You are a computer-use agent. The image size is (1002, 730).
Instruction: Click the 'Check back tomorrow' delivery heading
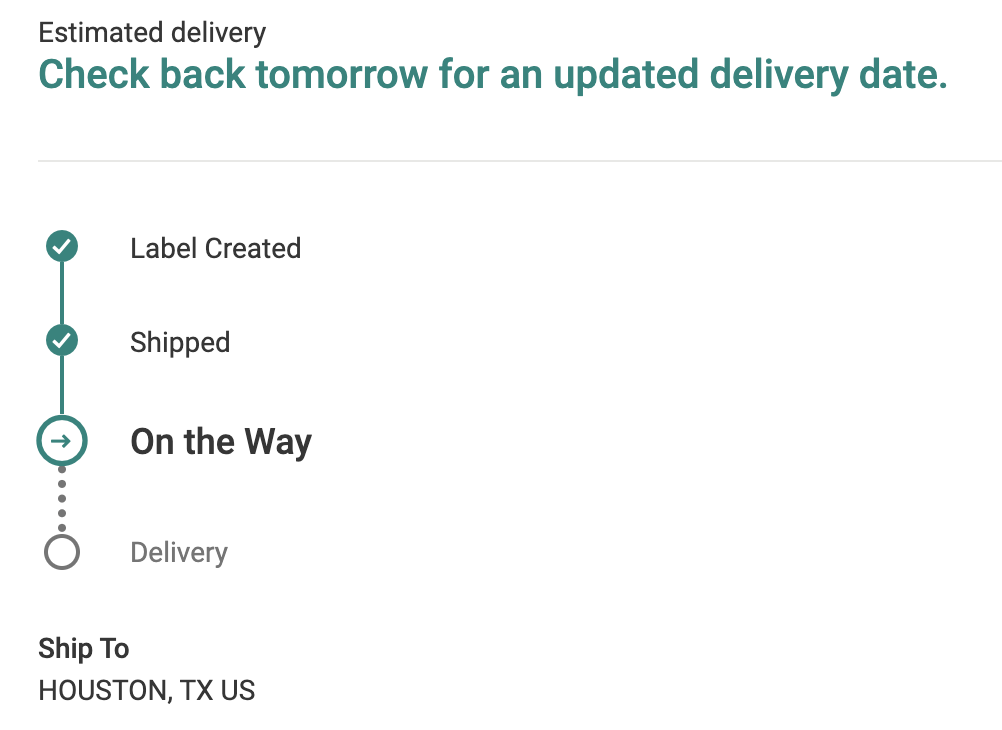click(492, 75)
